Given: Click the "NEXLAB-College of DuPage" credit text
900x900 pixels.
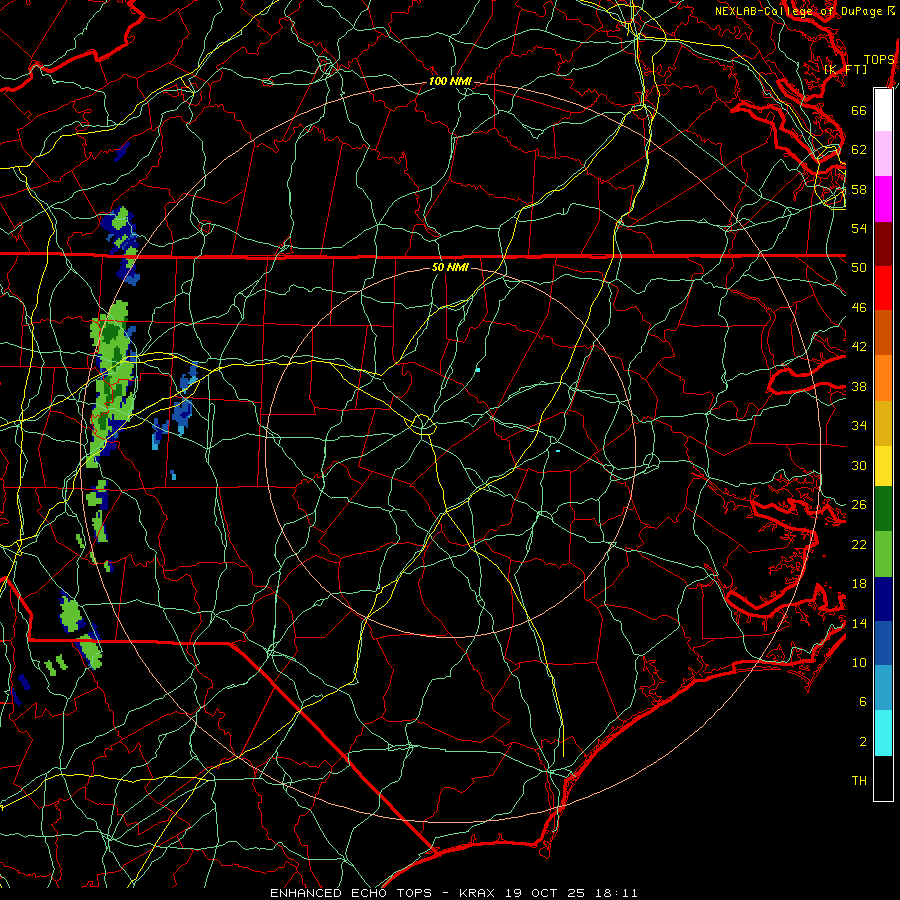Looking at the screenshot, I should tap(801, 11).
